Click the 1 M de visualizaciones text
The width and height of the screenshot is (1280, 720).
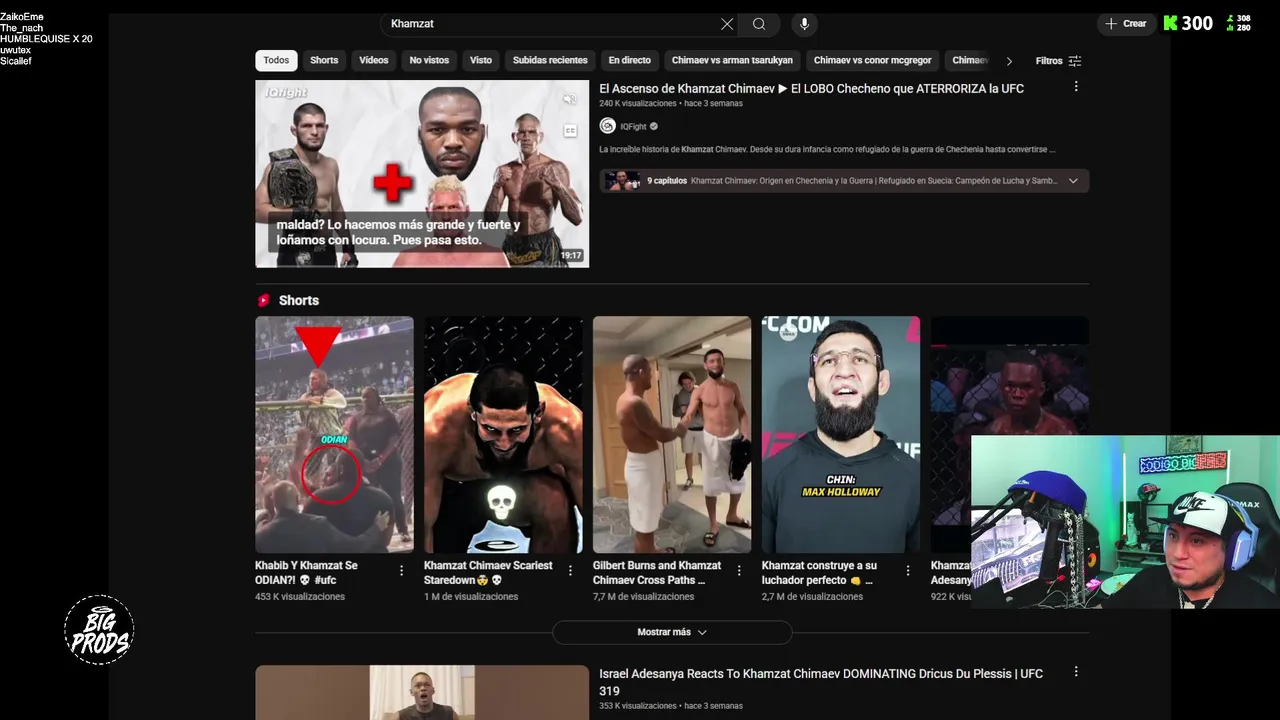point(471,597)
